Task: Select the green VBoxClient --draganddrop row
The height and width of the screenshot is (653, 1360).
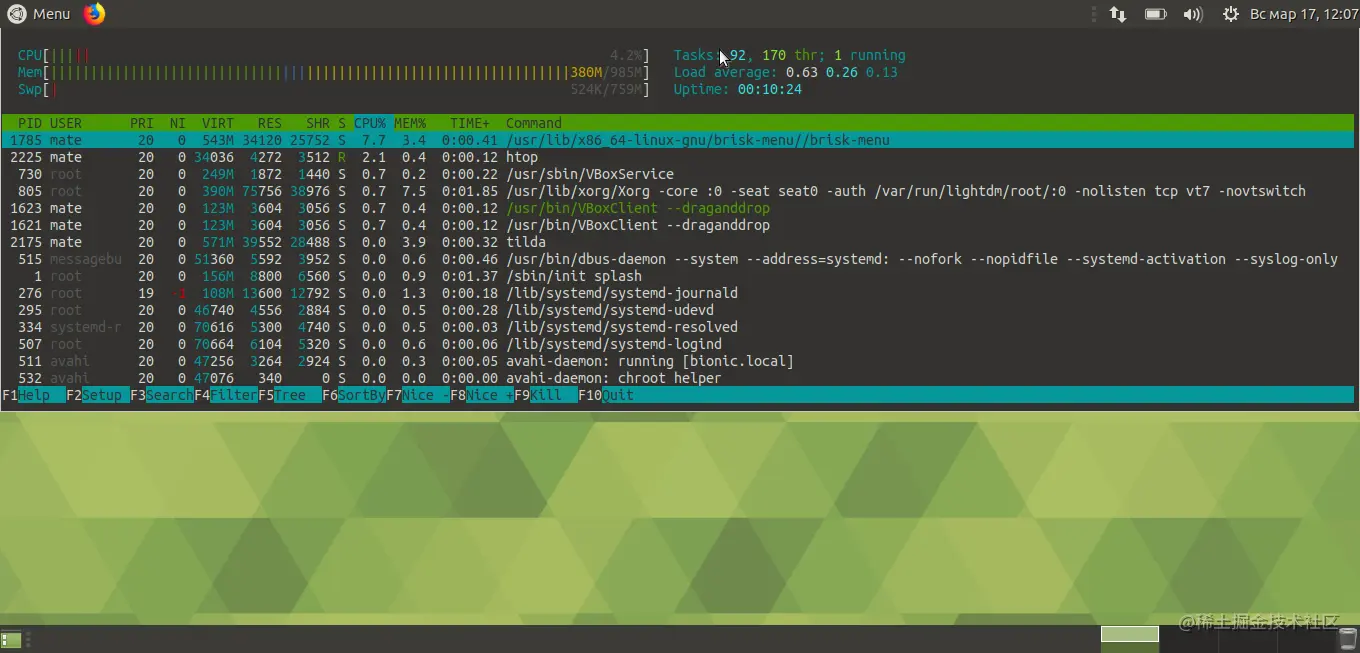Action: coord(678,208)
